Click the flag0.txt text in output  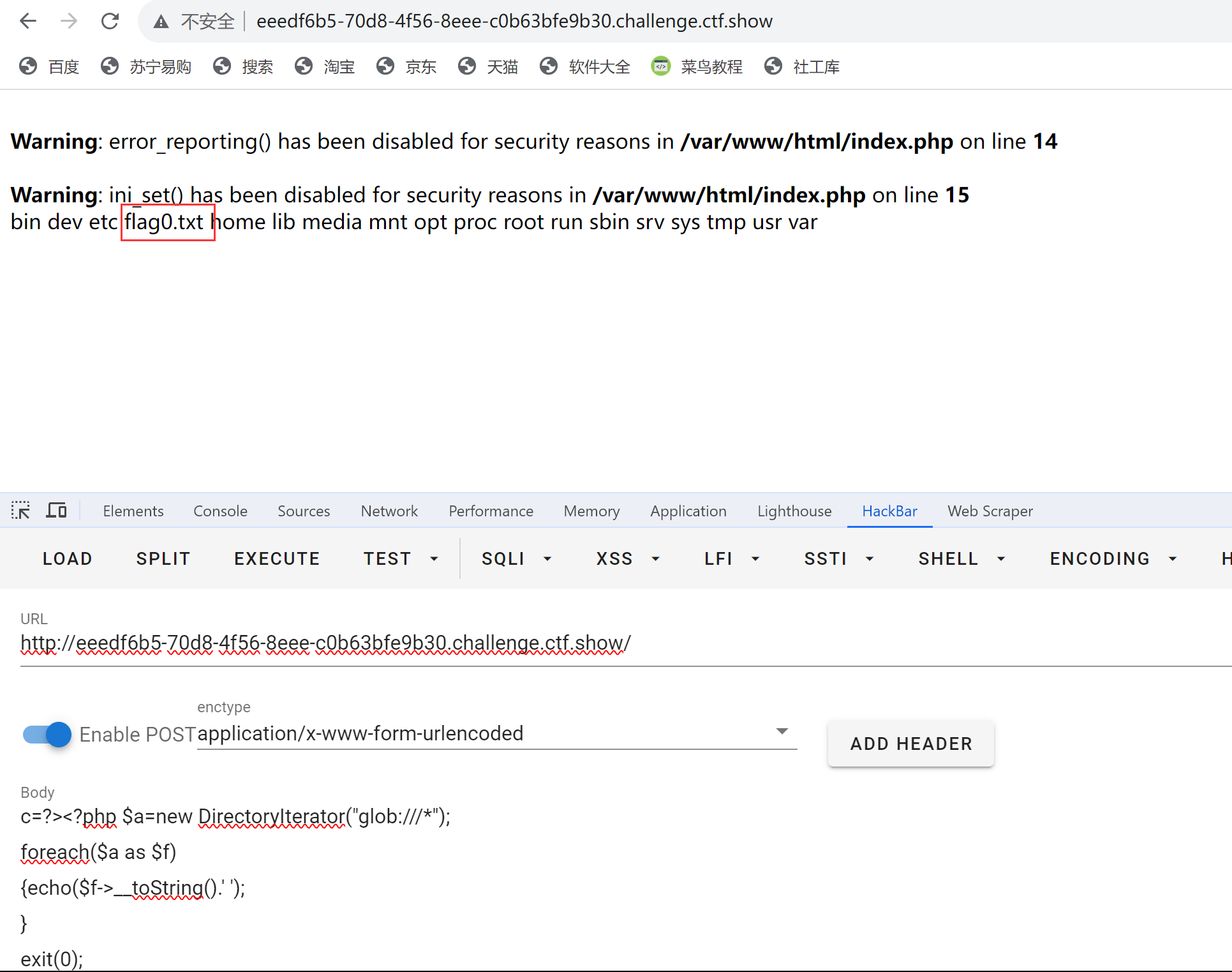tap(164, 222)
